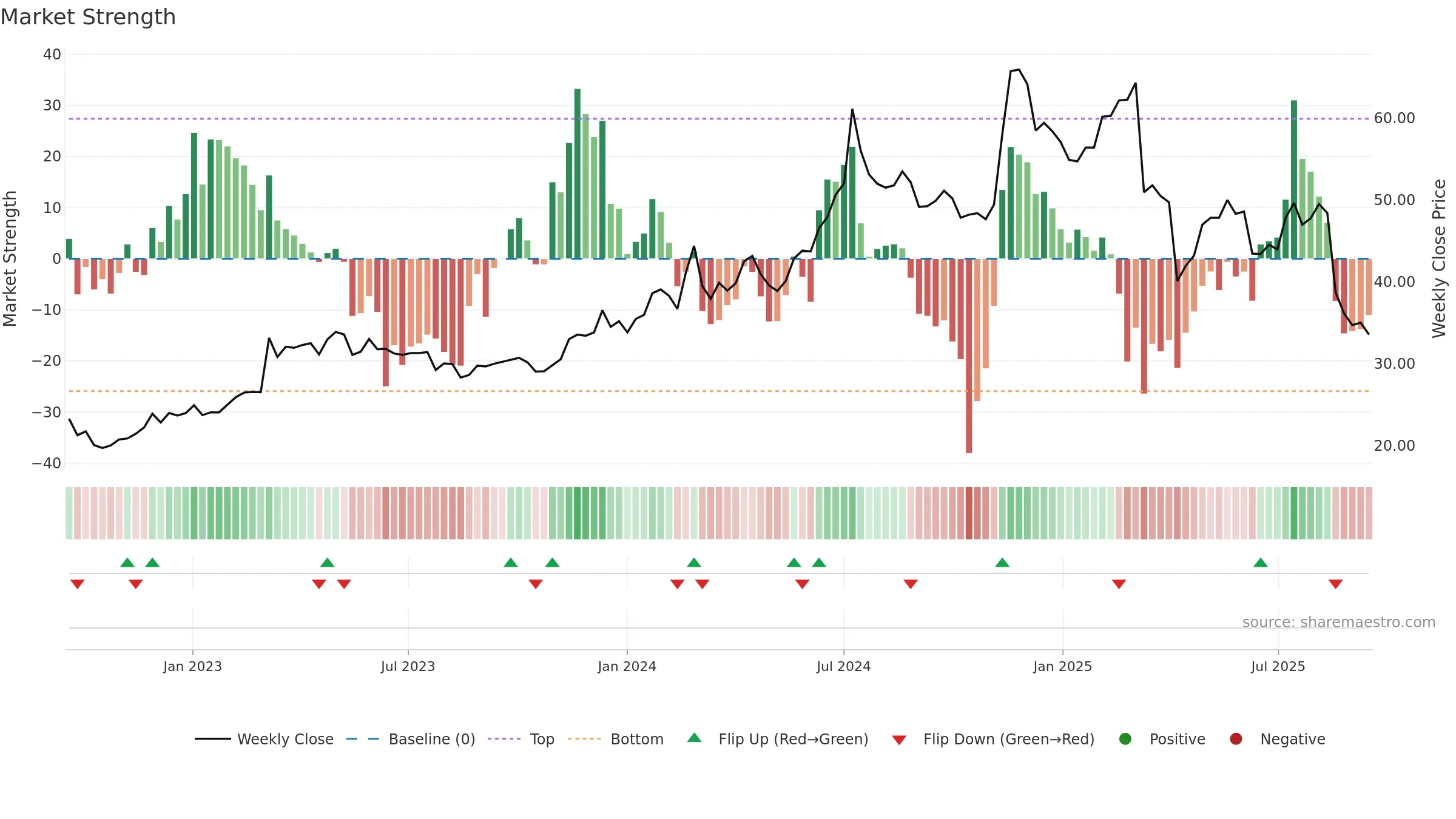Click the '−20' tick on left axis
The width and height of the screenshot is (1456, 819).
coord(47,361)
